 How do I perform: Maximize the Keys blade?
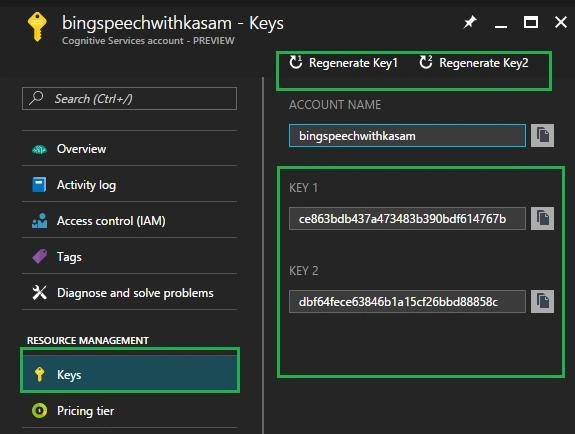(531, 22)
